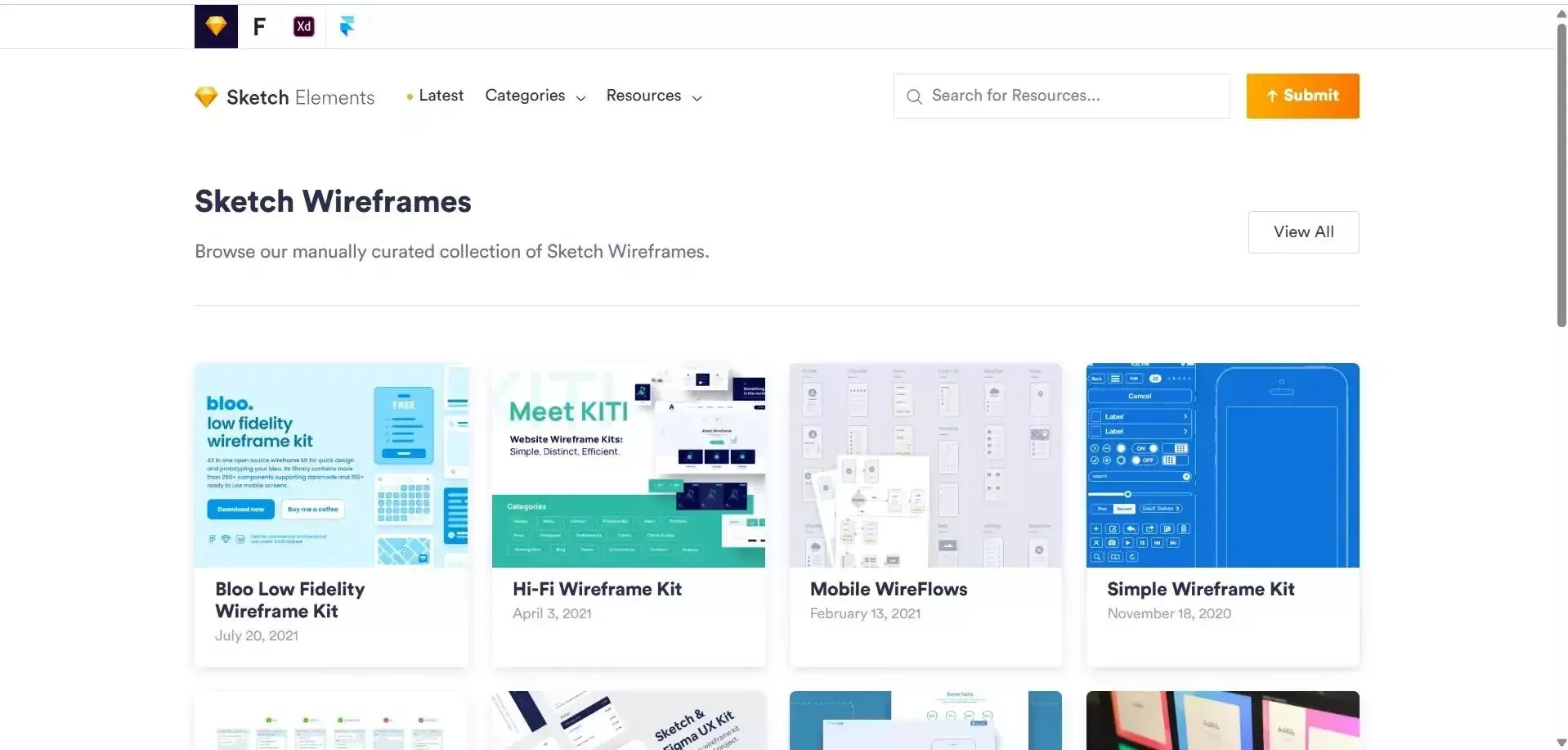The width and height of the screenshot is (1568, 750).
Task: Open the Adobe XD resources tab
Action: coord(303,26)
